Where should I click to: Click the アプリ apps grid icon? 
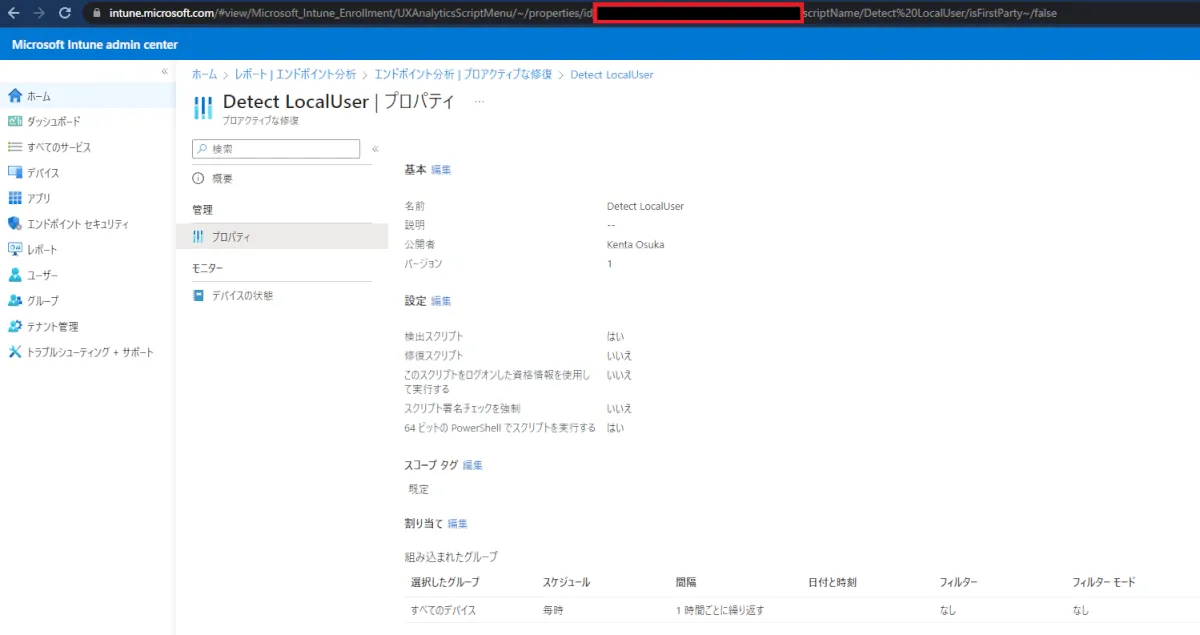[15, 198]
